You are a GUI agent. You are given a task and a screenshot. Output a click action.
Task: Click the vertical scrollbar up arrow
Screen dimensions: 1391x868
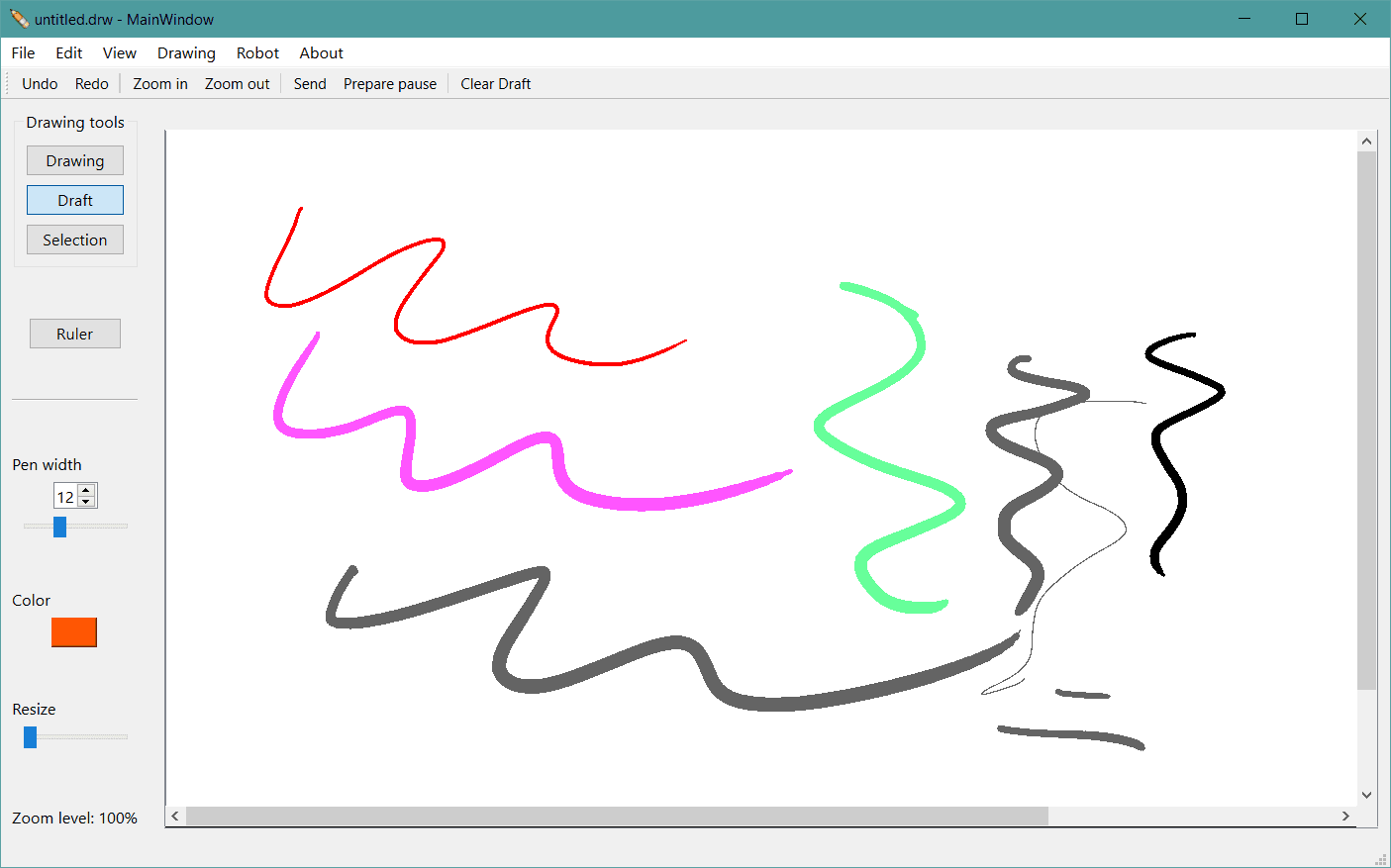pyautogui.click(x=1367, y=142)
